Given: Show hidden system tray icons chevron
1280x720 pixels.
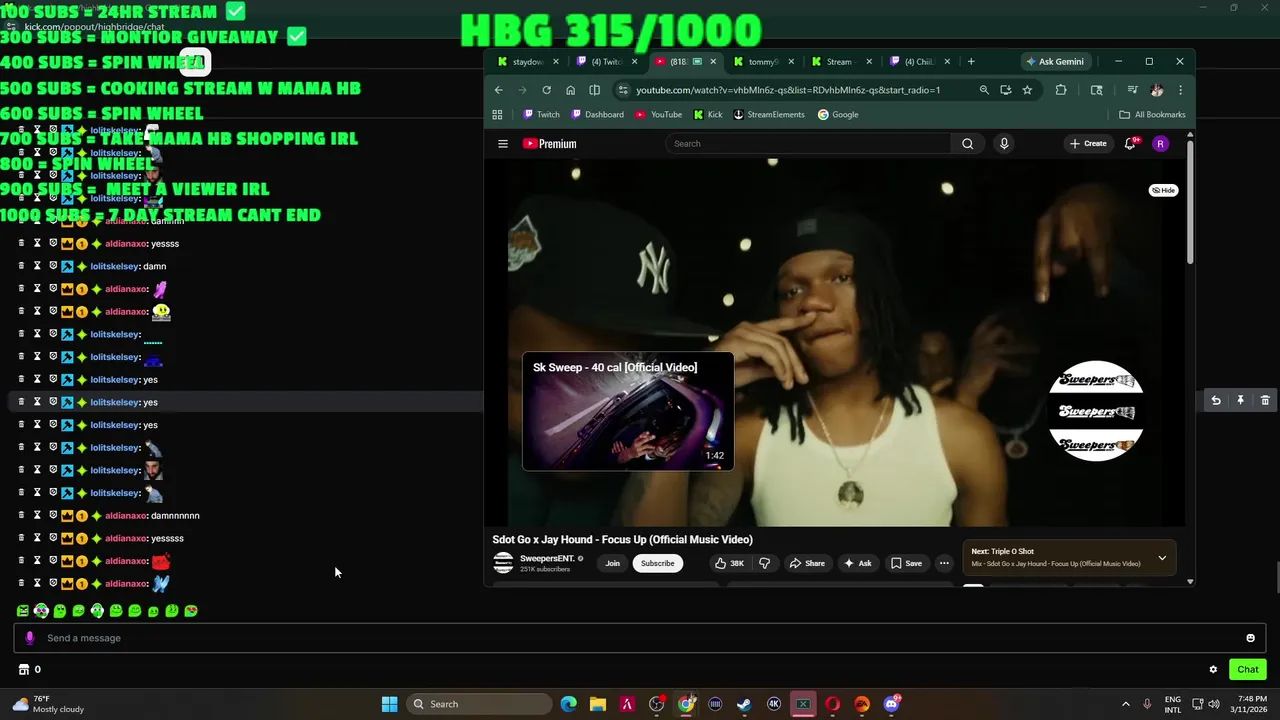Looking at the screenshot, I should [1125, 704].
